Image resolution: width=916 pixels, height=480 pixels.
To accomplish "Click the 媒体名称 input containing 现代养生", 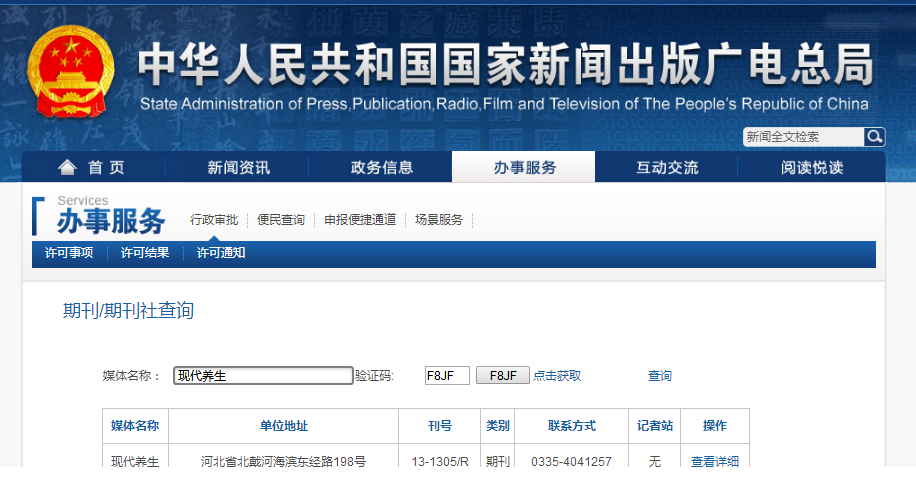I will coord(263,375).
